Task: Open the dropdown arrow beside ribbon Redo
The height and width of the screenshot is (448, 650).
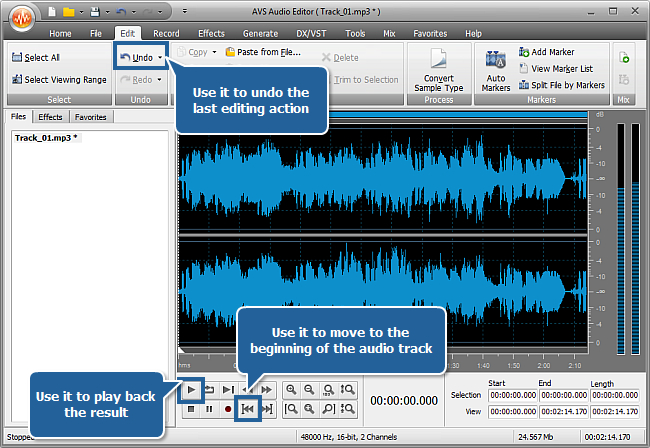Action: pyautogui.click(x=160, y=80)
